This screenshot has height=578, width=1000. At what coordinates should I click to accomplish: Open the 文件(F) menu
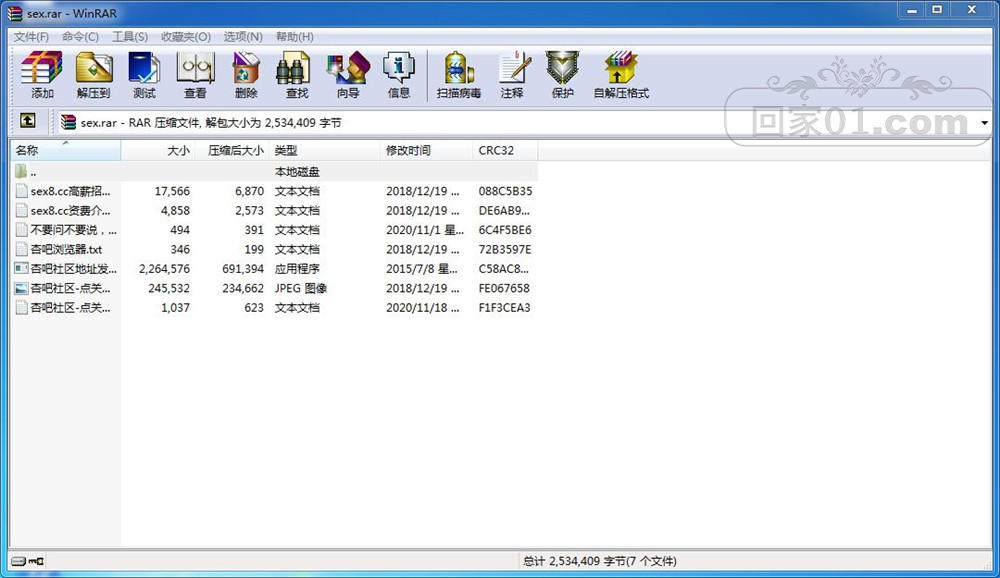31,37
